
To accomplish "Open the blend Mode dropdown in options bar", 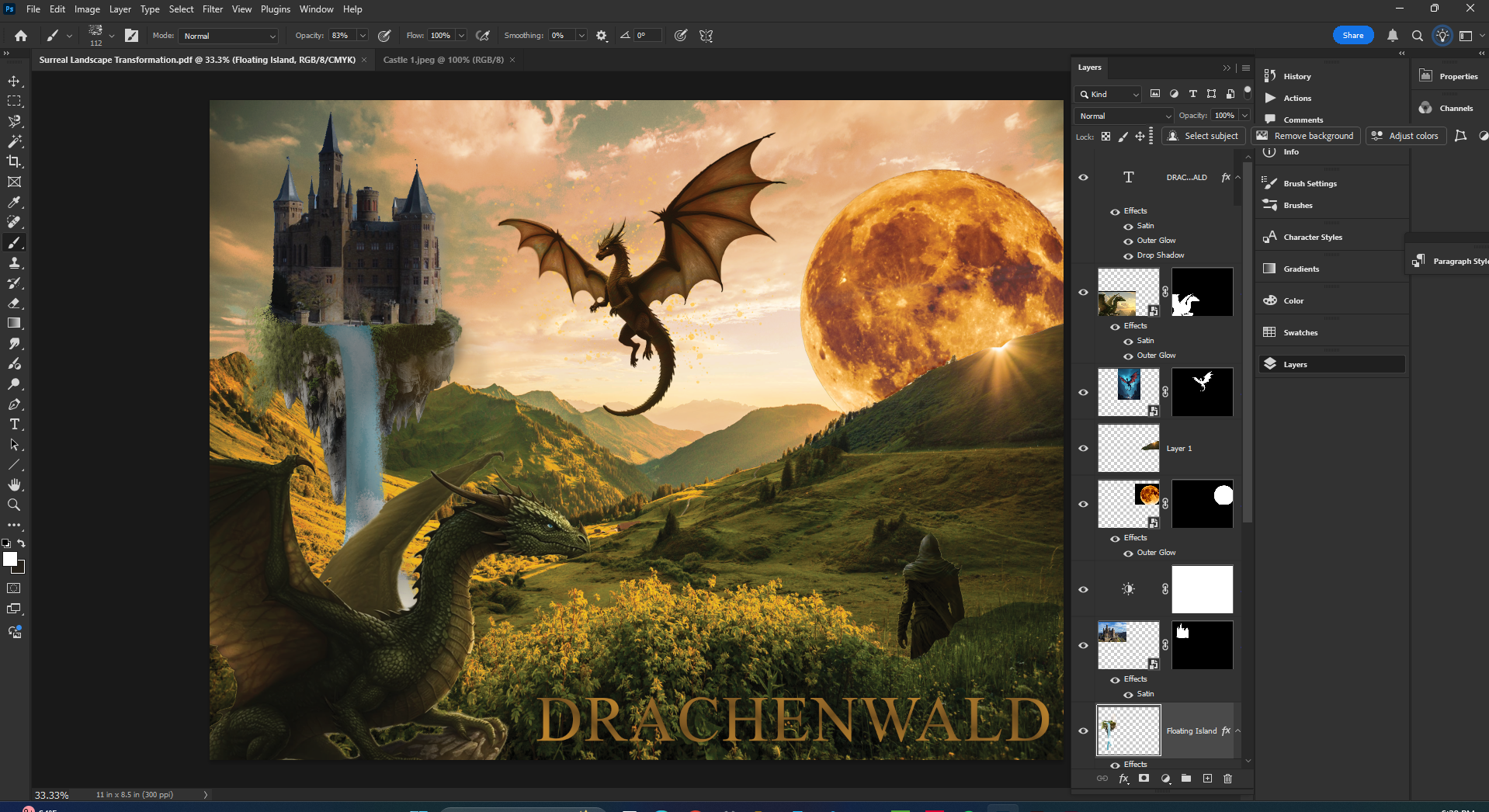I will [x=227, y=36].
